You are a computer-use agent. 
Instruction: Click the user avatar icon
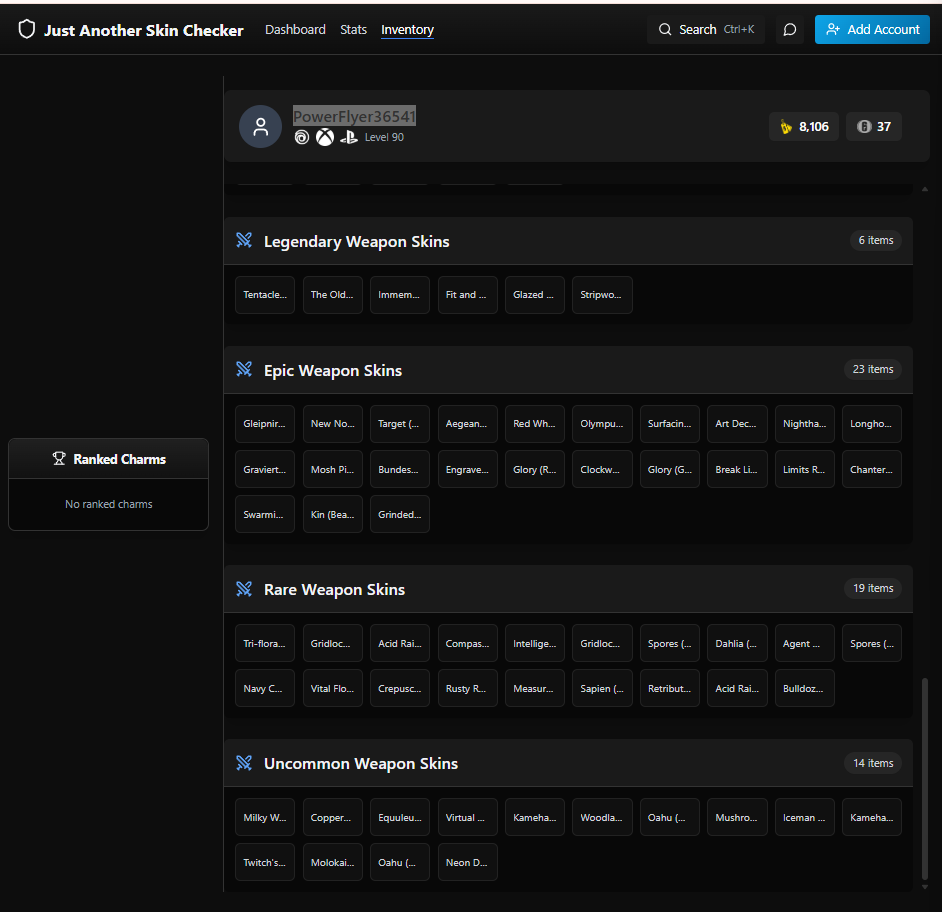[x=260, y=127]
